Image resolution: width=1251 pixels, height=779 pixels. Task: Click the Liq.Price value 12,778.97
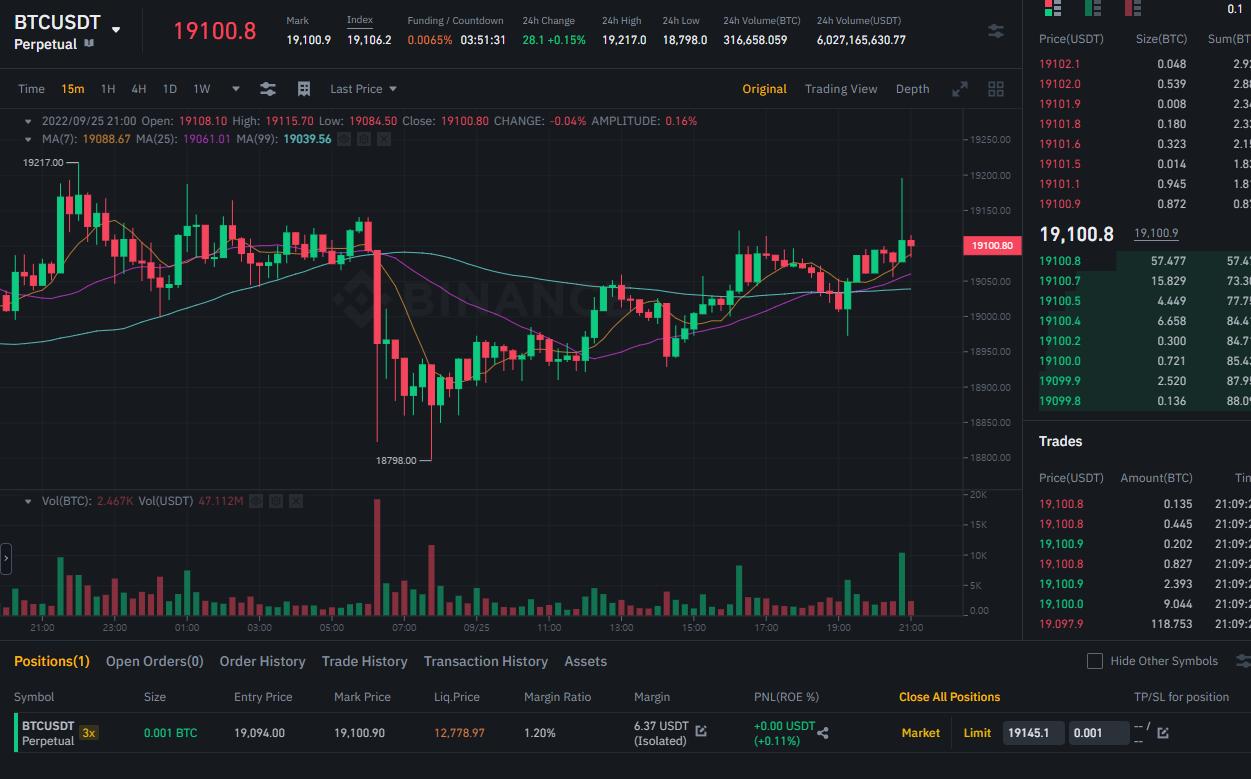click(459, 733)
